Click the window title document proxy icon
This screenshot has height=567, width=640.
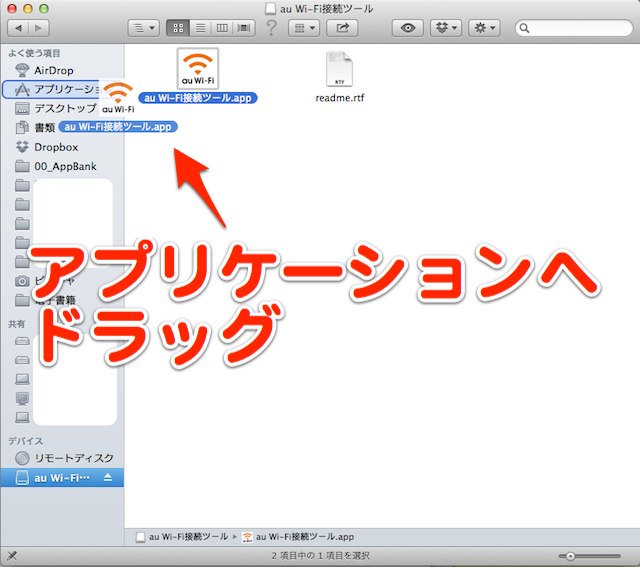270,9
